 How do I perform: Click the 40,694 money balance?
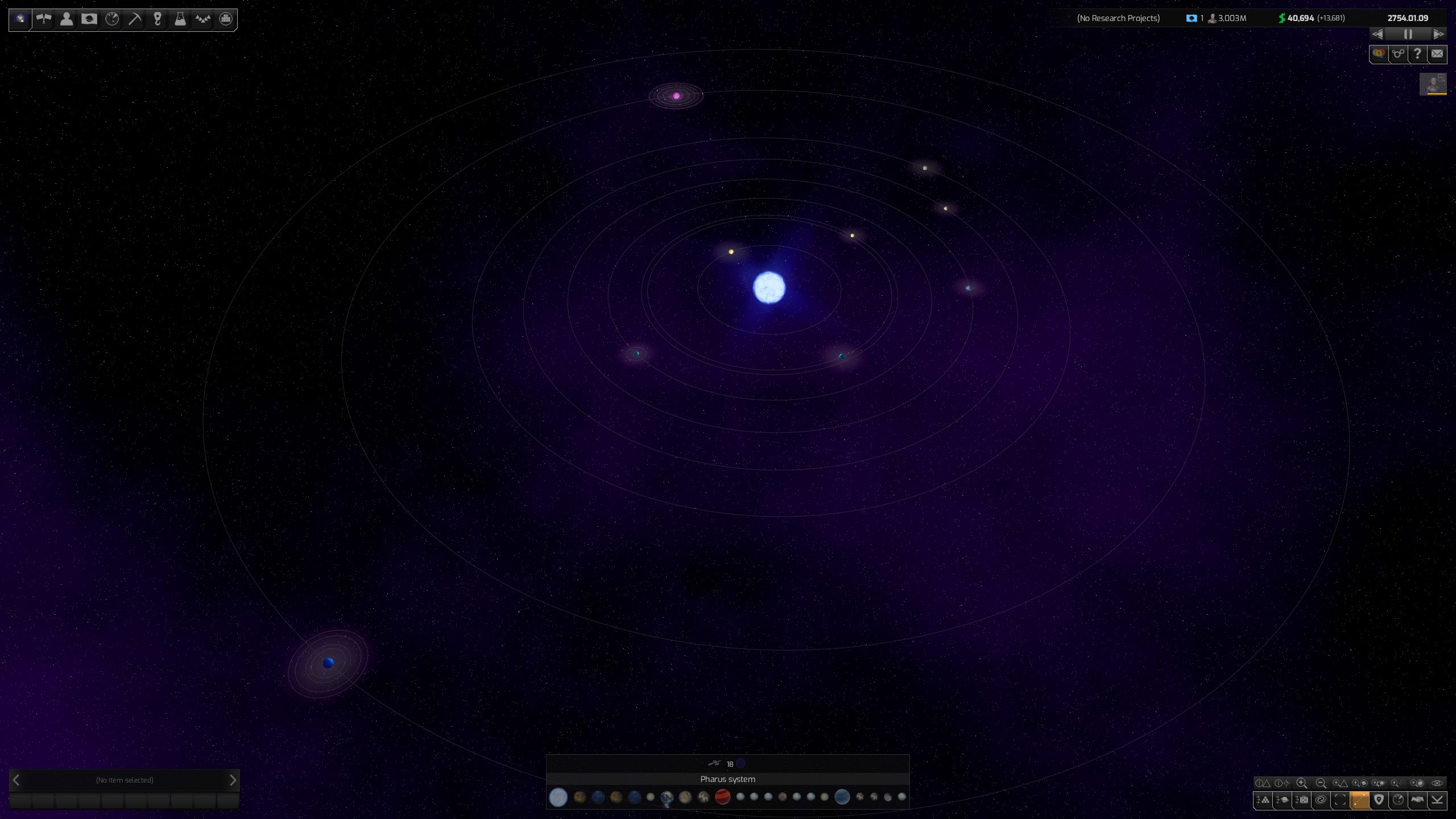point(1300,18)
